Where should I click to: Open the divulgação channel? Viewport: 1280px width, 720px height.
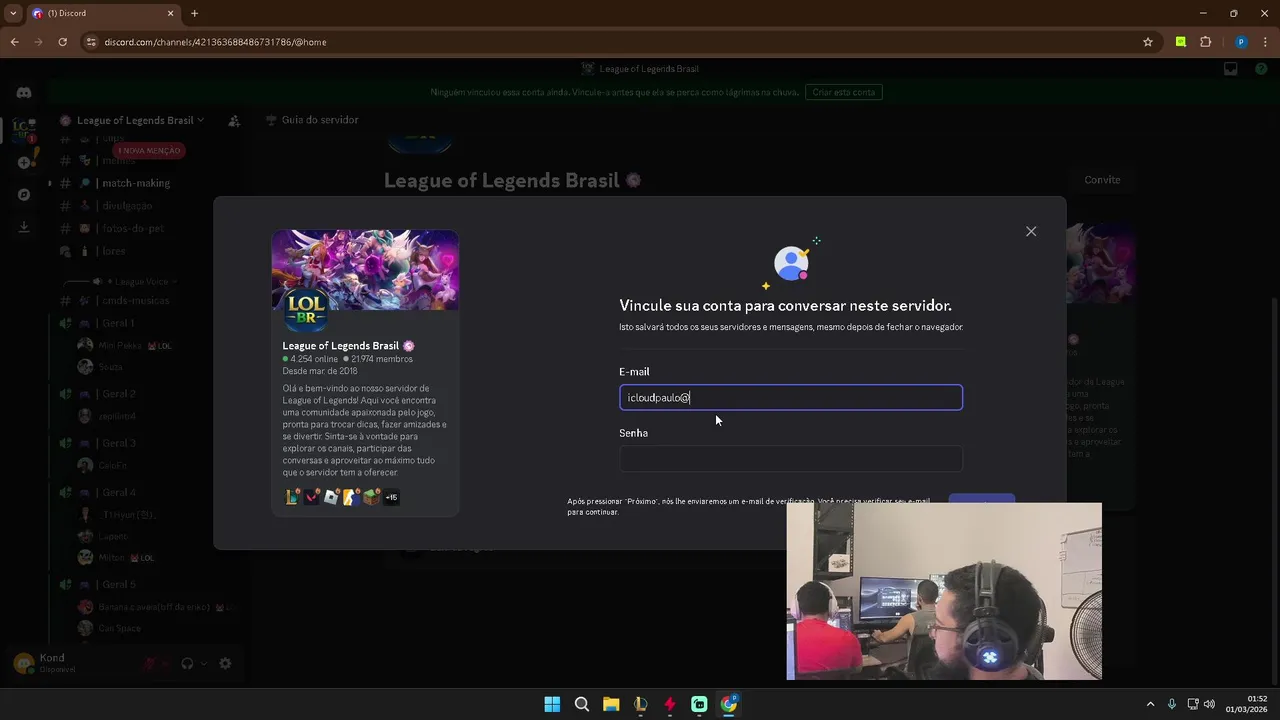coord(126,206)
